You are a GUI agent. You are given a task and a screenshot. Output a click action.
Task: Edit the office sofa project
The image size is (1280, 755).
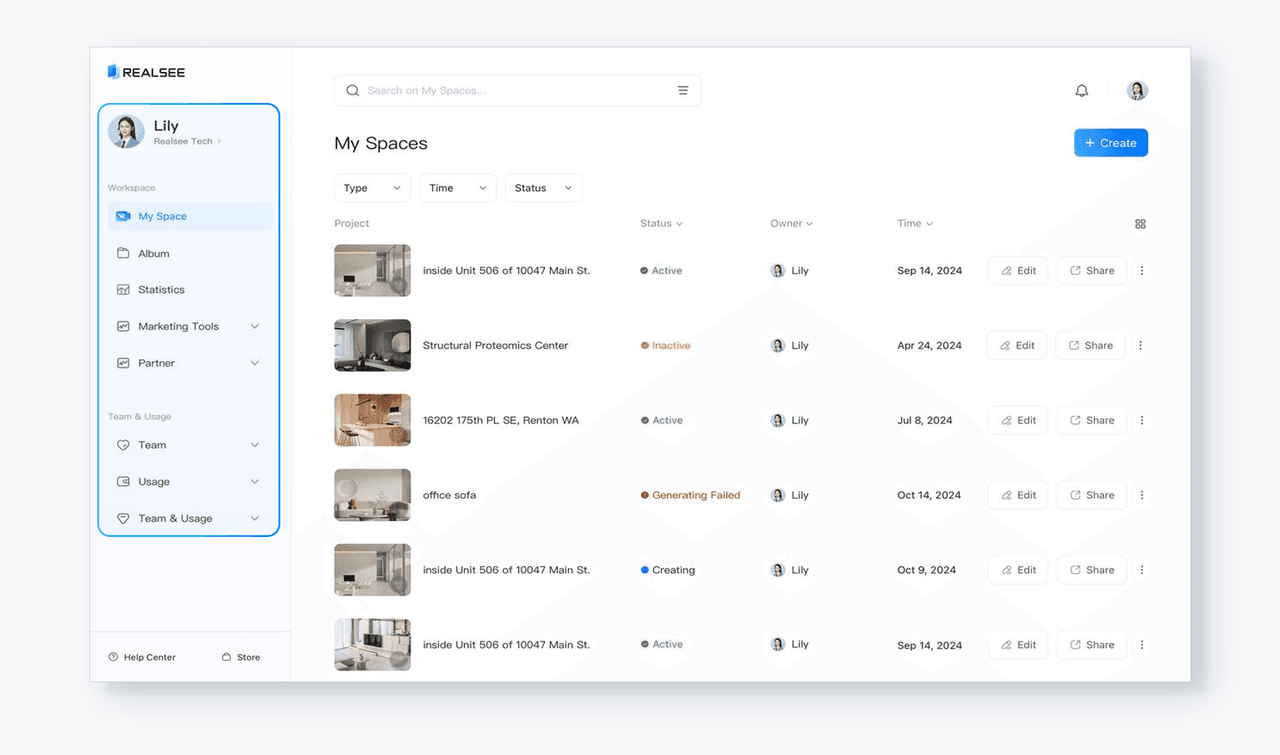click(1018, 495)
